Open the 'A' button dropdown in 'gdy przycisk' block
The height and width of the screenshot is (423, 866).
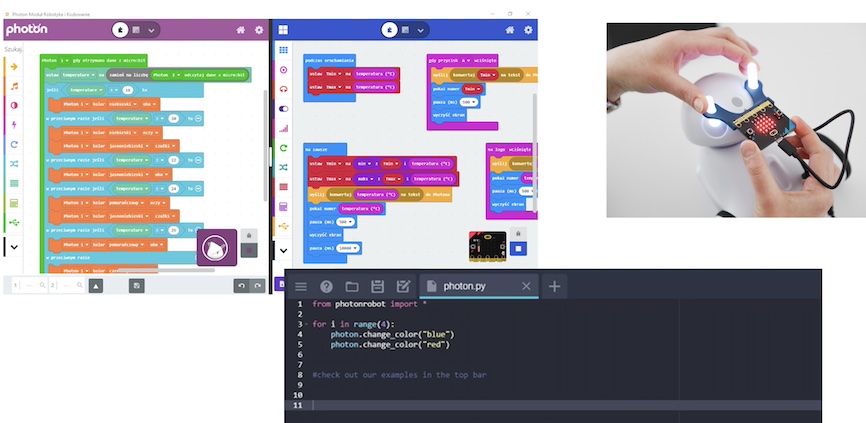click(466, 60)
